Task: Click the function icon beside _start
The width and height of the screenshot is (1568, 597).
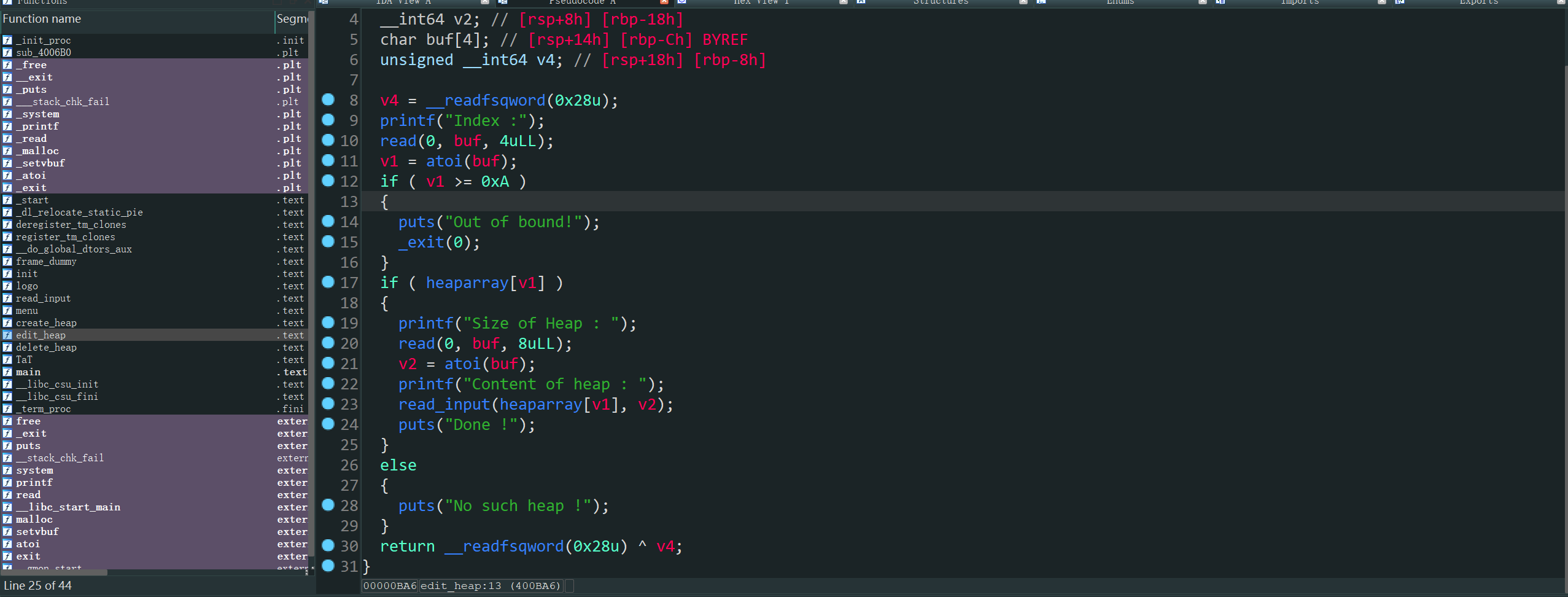Action: click(x=7, y=200)
